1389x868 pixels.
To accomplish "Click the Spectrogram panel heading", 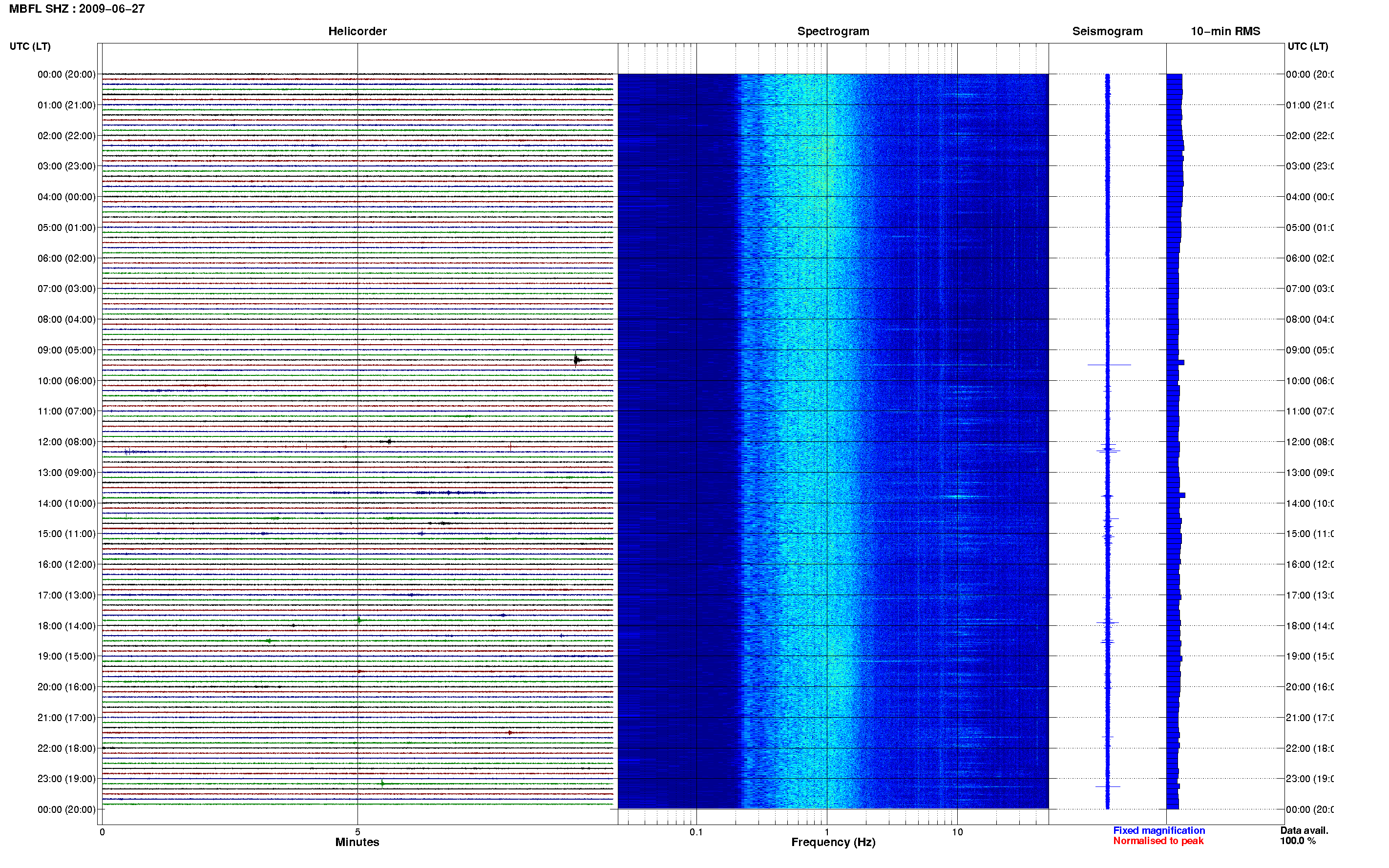I will point(833,31).
